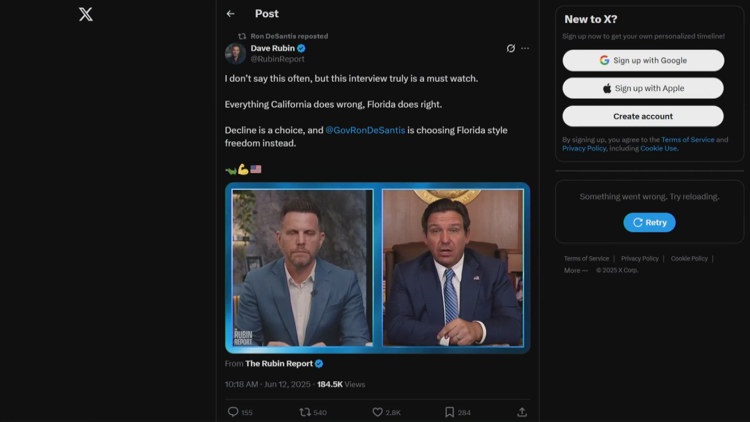Click the reply comment icon

pos(233,412)
